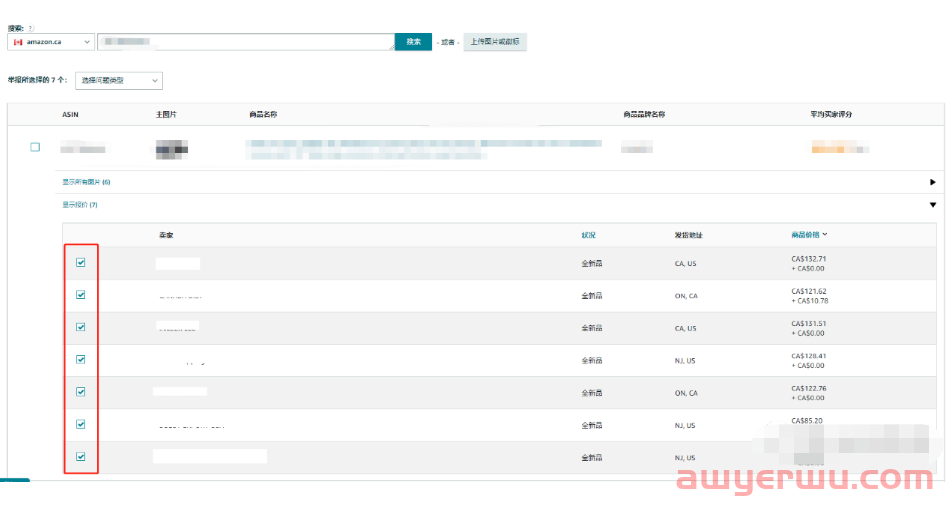Uncheck the seller offer priced CA$131.51

tap(81, 327)
